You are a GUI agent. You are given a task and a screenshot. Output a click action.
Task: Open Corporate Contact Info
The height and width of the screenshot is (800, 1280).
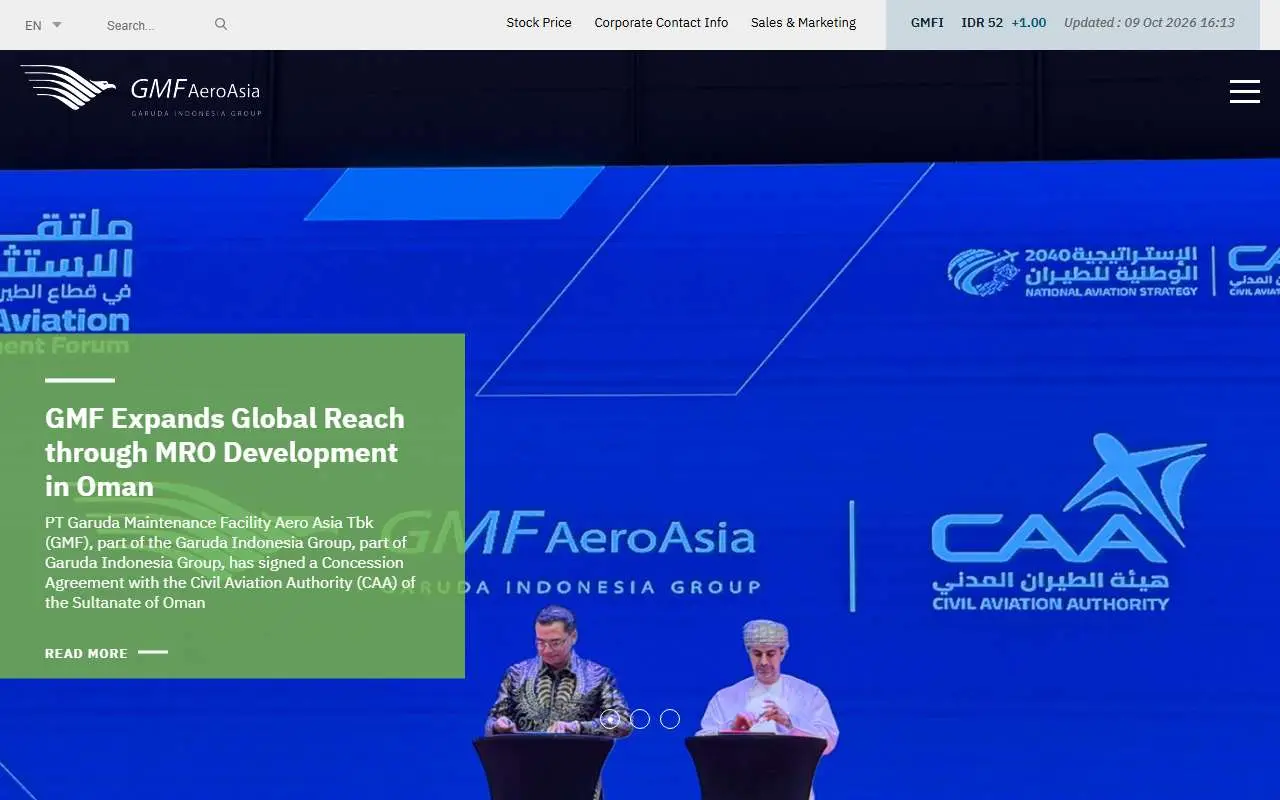point(661,23)
